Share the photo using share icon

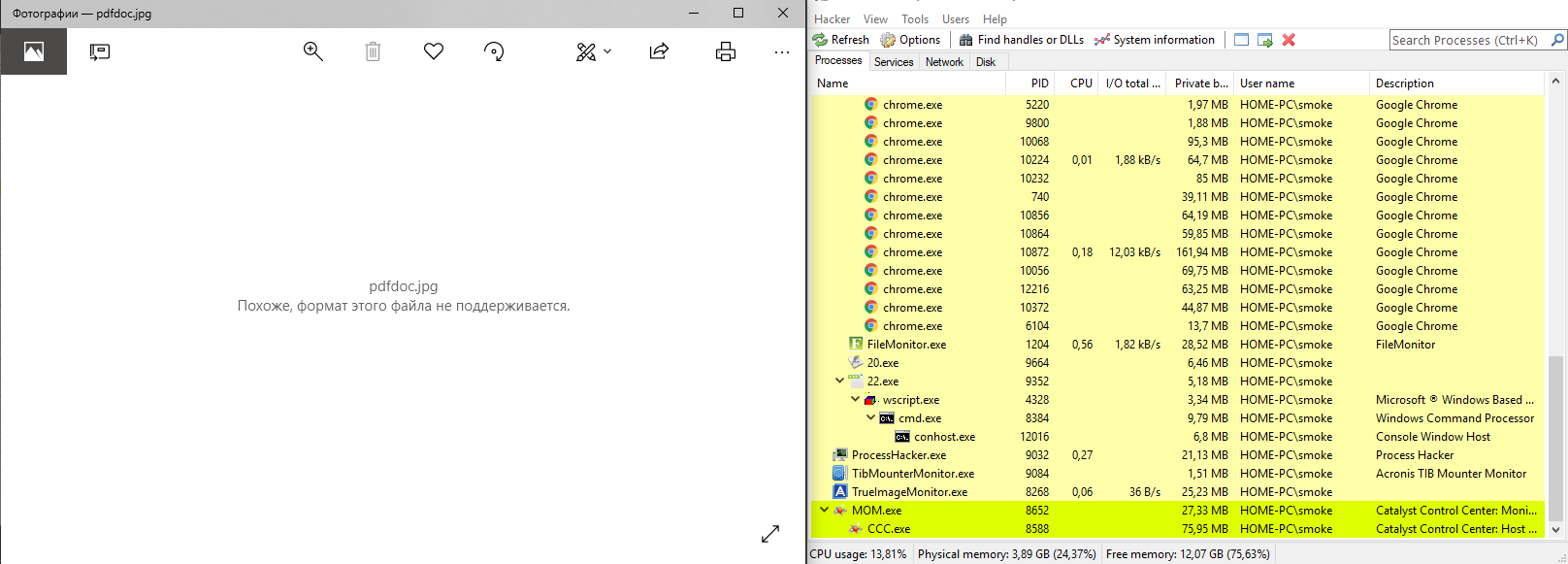coord(659,51)
